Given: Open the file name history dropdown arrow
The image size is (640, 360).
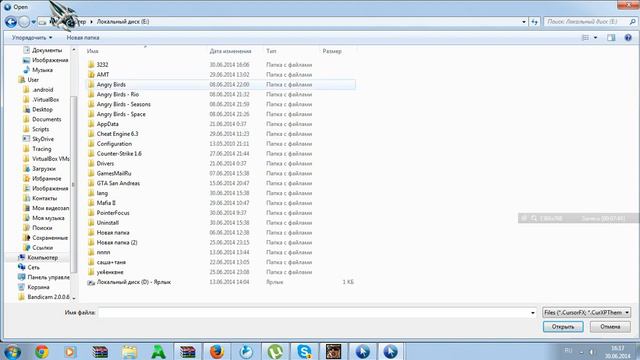Looking at the screenshot, I should (x=533, y=313).
